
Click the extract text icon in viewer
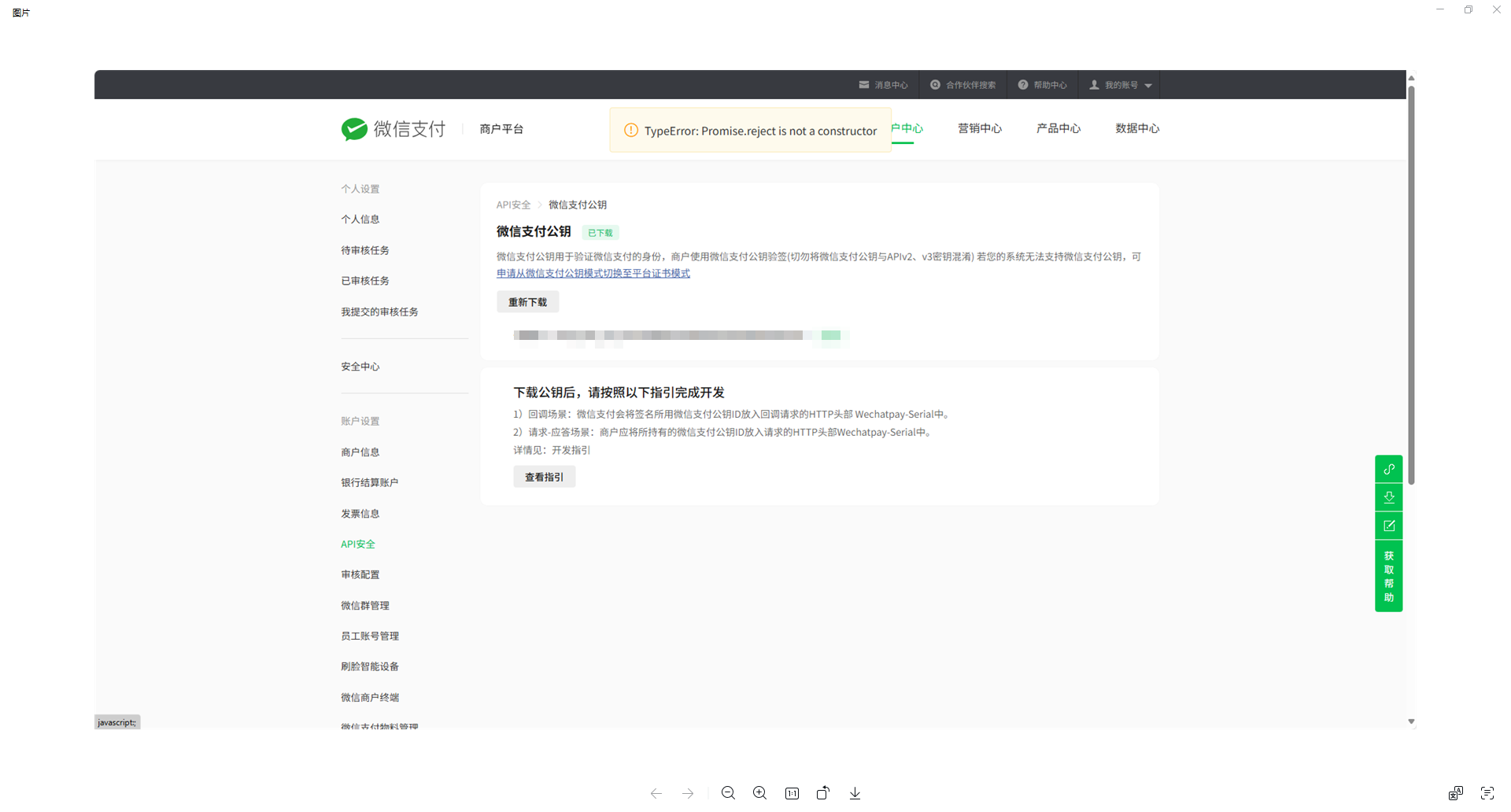click(x=1487, y=793)
